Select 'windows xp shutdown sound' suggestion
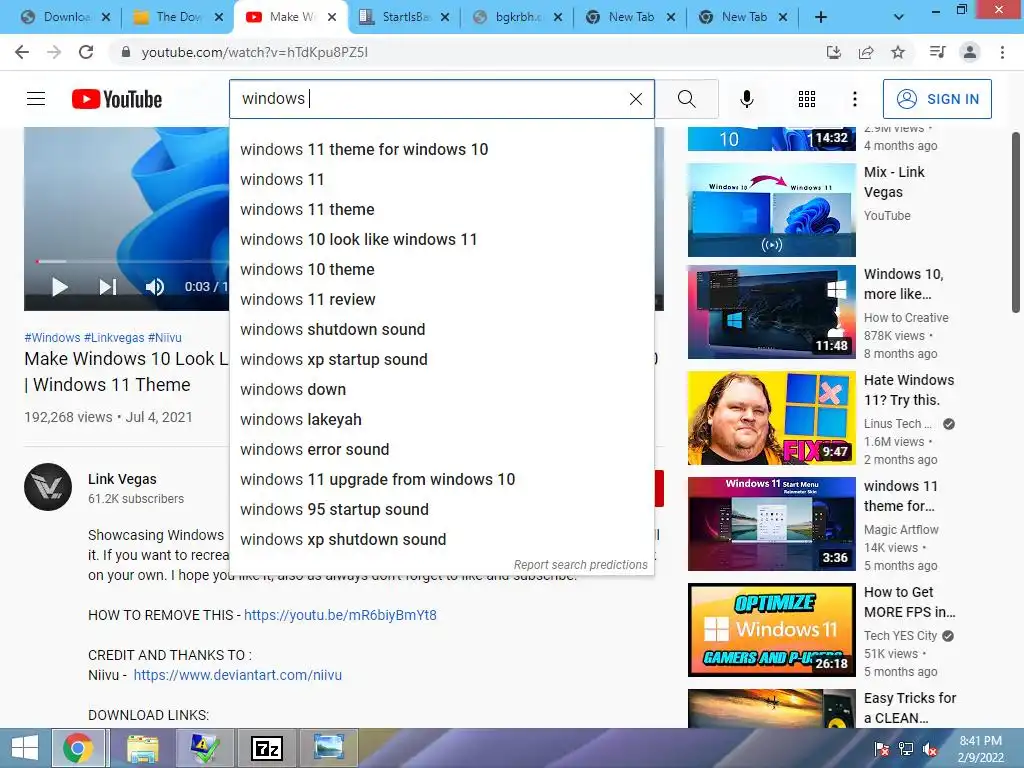 (441, 540)
